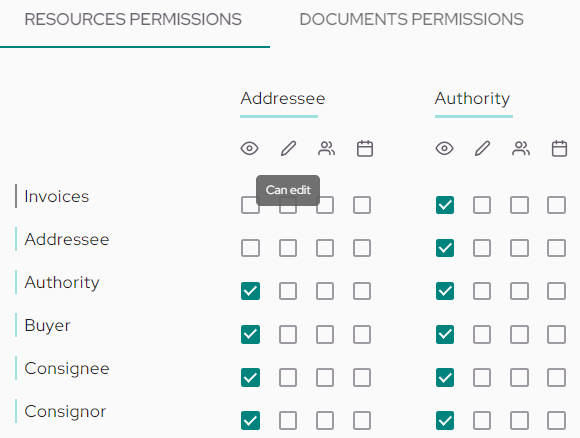This screenshot has height=438, width=580.
Task: Uncheck Addressee view permission for Consignee
Action: (250, 377)
